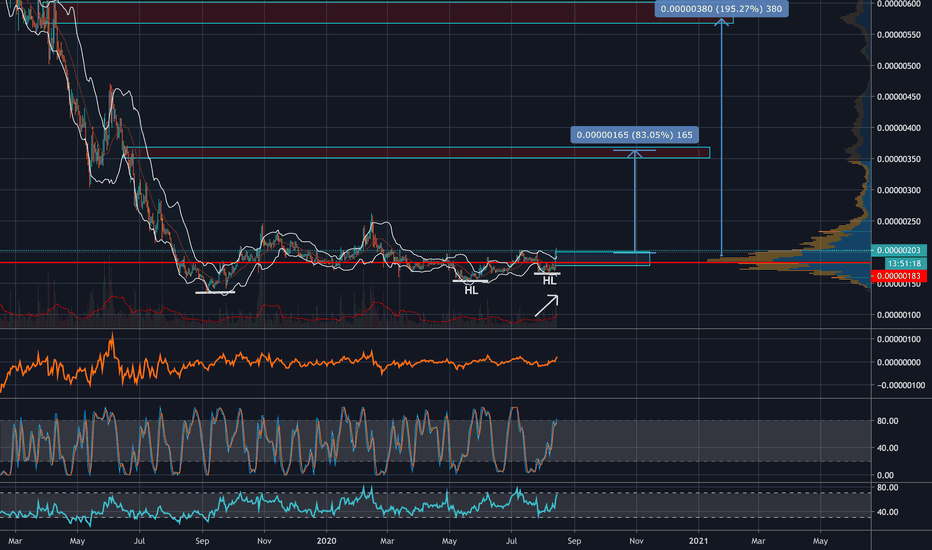This screenshot has width=932, height=550.
Task: Click the −0.00000100 oscillator scale label
Action: tap(899, 385)
